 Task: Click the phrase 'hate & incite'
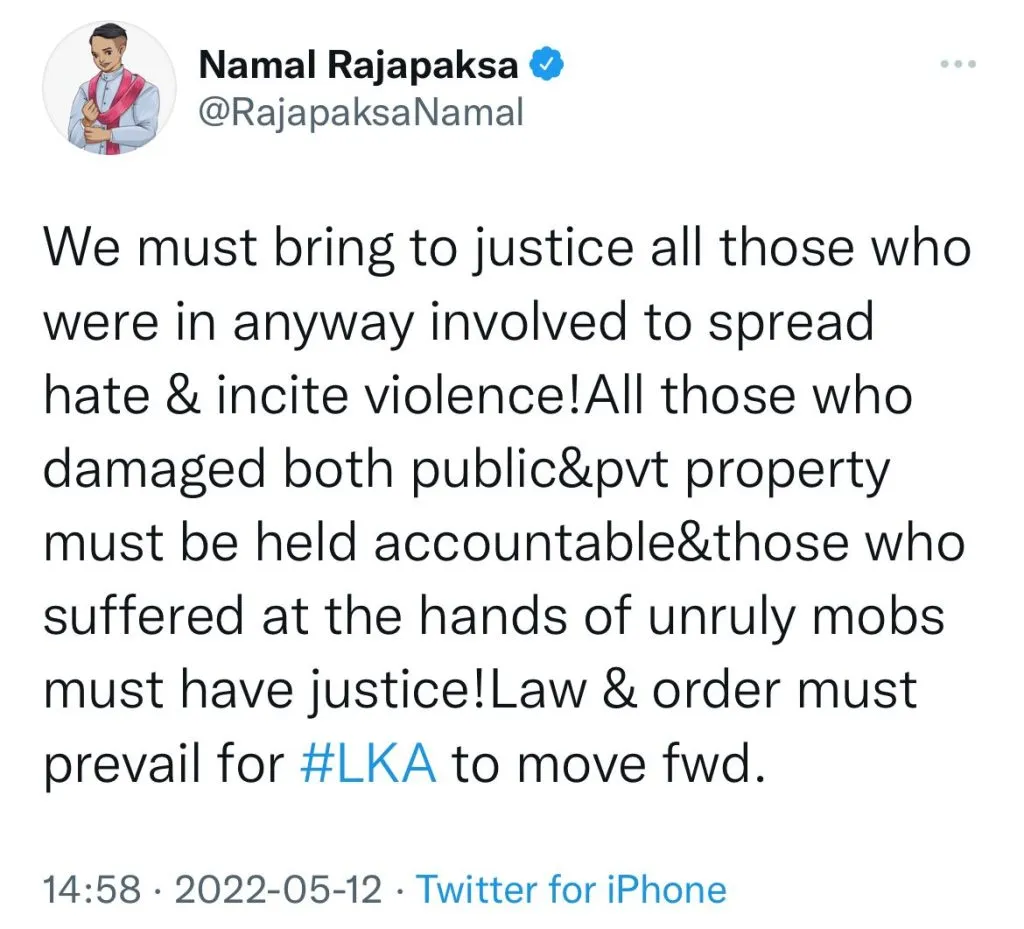click(x=195, y=396)
